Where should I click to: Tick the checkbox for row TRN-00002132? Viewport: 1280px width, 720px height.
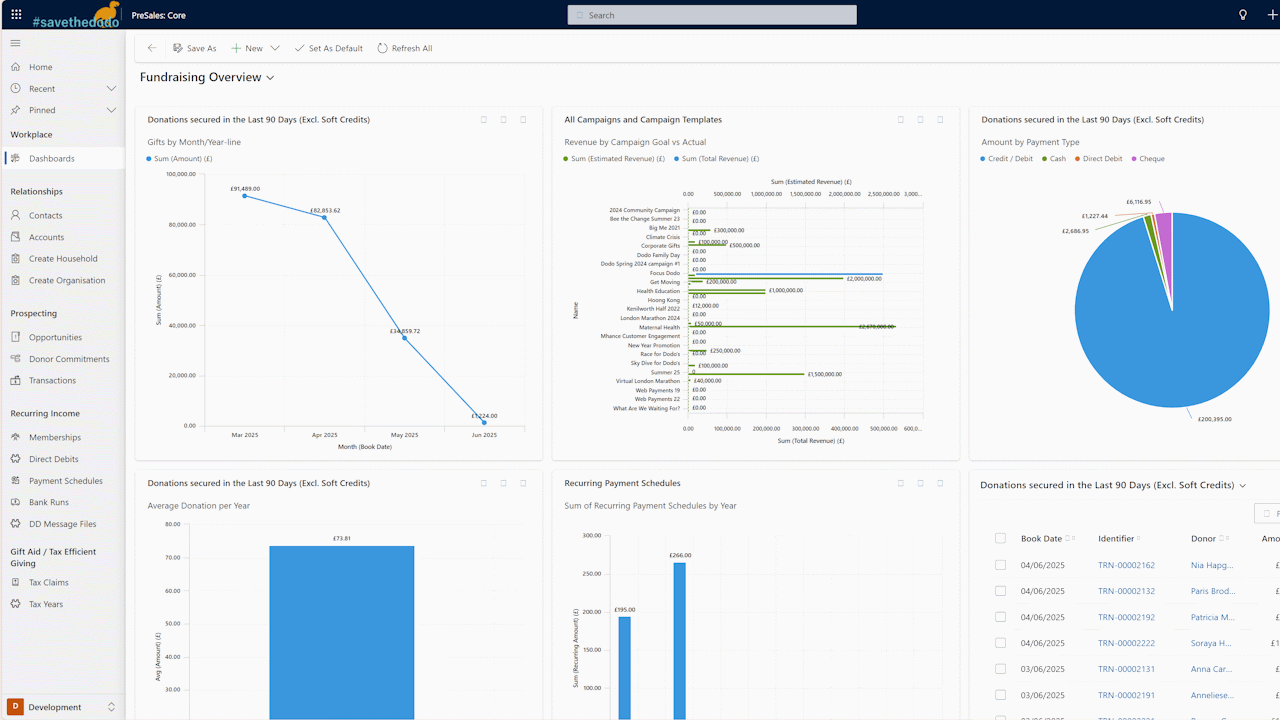click(x=1000, y=591)
